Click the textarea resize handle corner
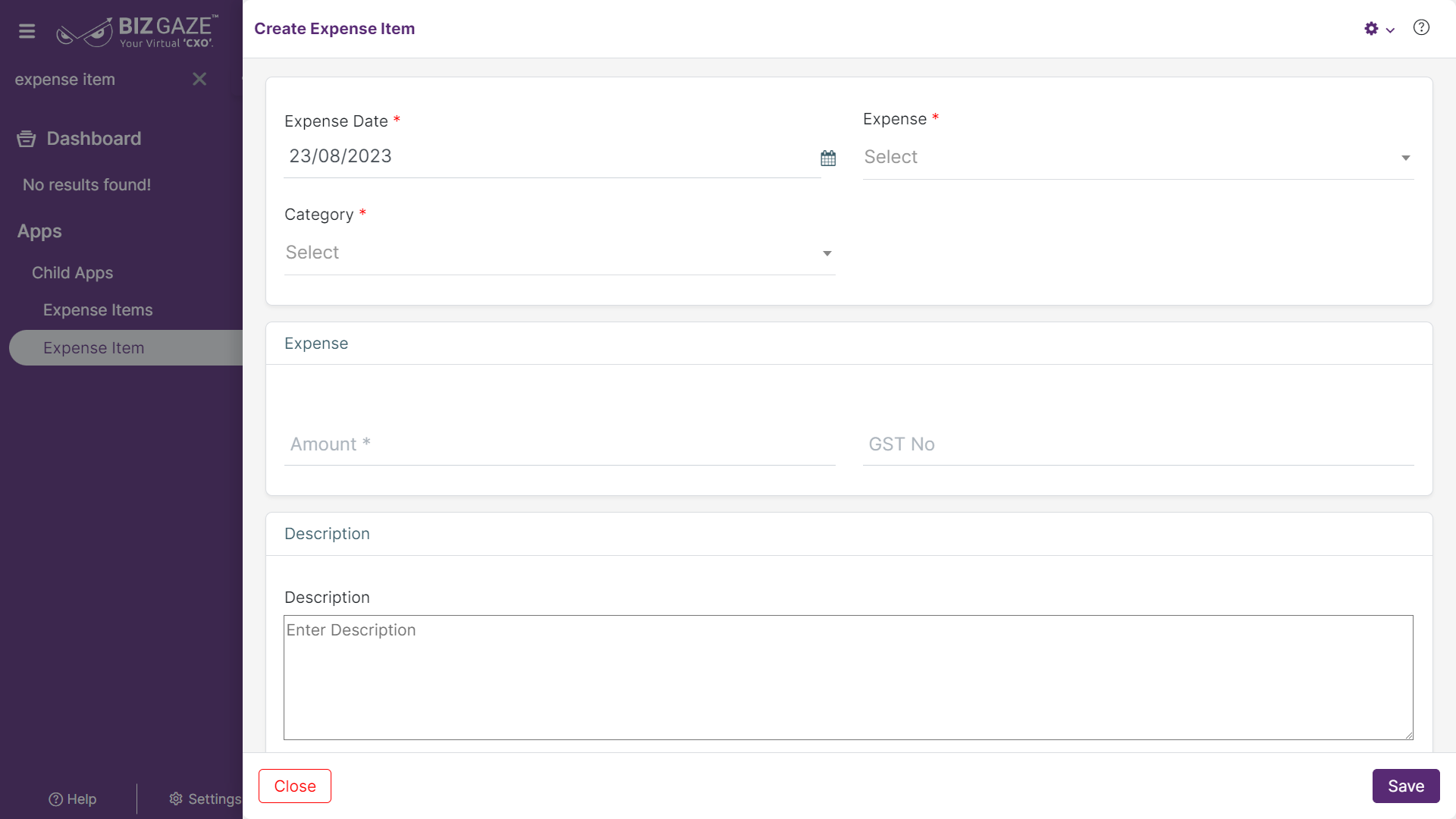 [x=1408, y=735]
